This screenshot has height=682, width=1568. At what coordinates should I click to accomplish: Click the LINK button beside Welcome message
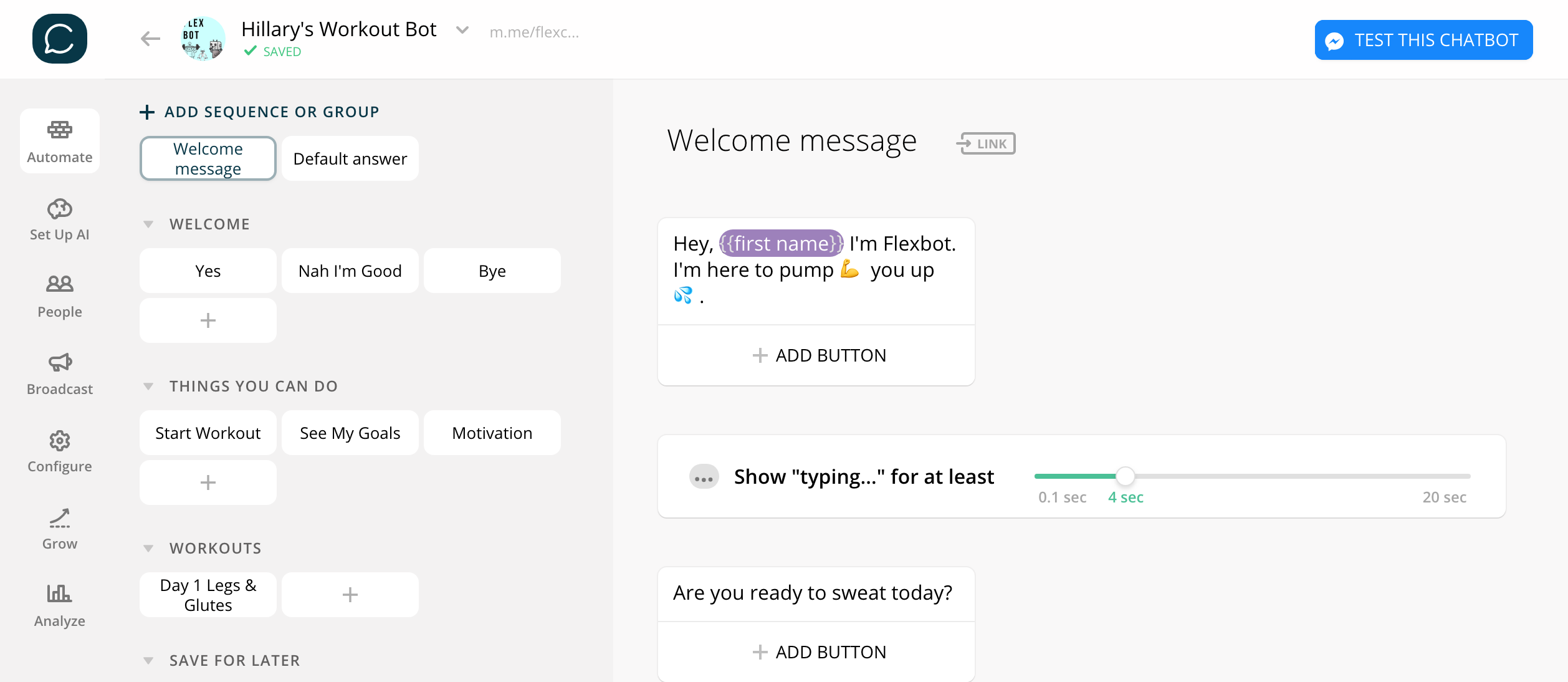[x=987, y=143]
